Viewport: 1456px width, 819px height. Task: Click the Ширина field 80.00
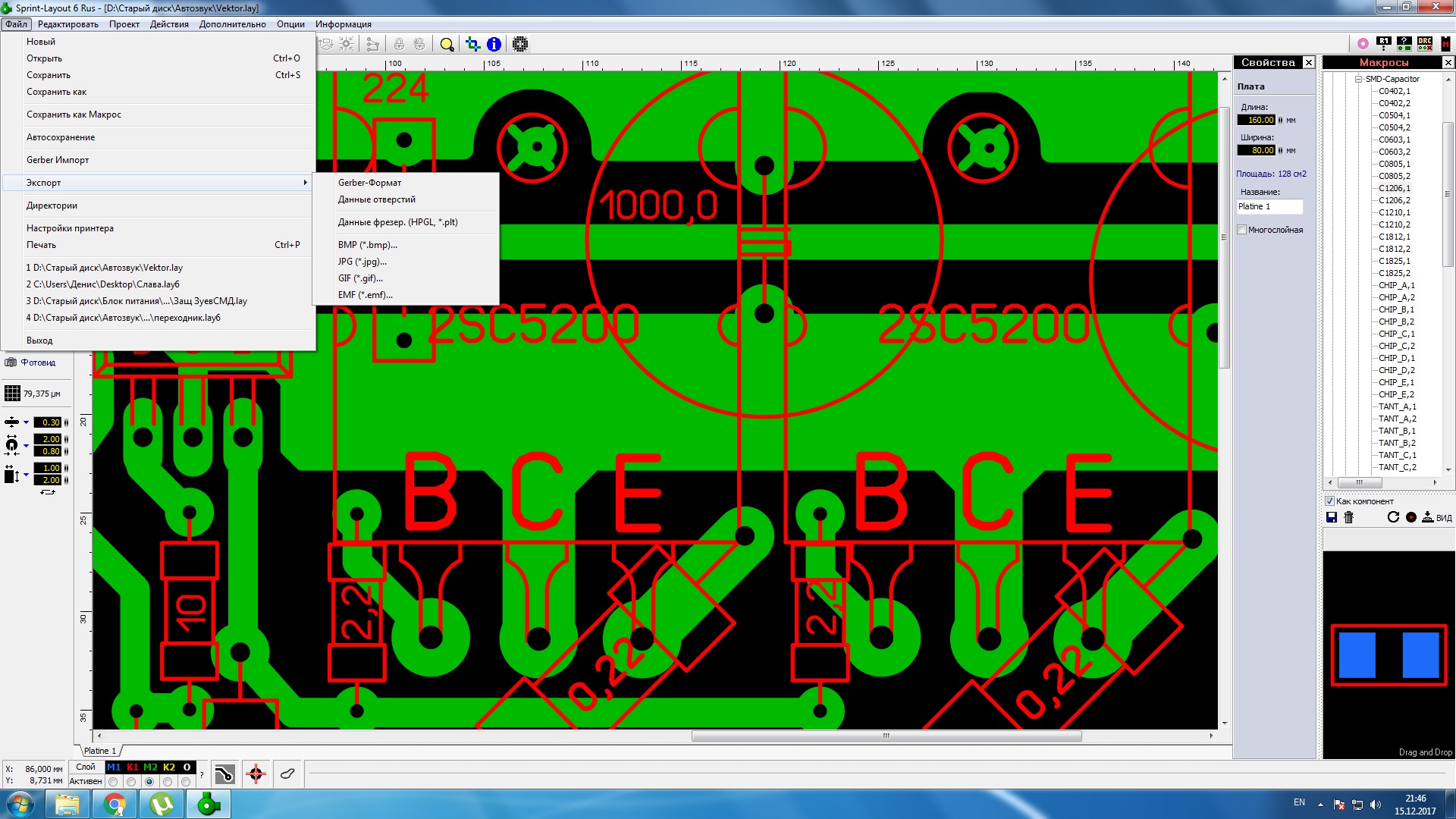tap(1257, 150)
